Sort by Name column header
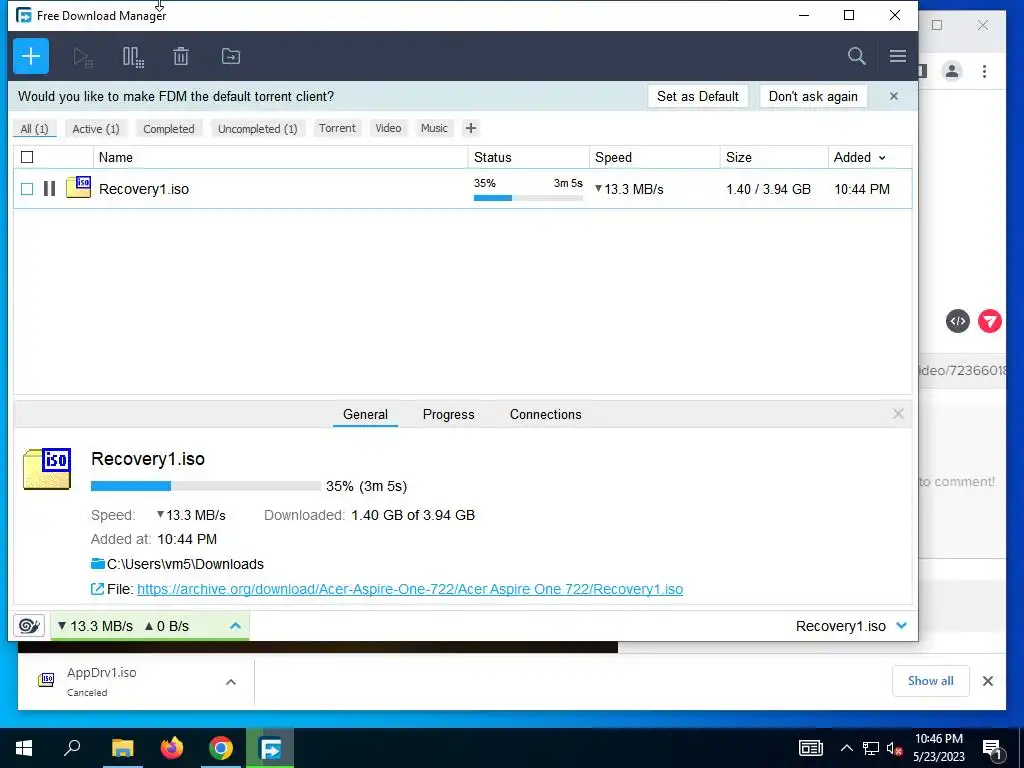The width and height of the screenshot is (1024, 768). pos(281,157)
